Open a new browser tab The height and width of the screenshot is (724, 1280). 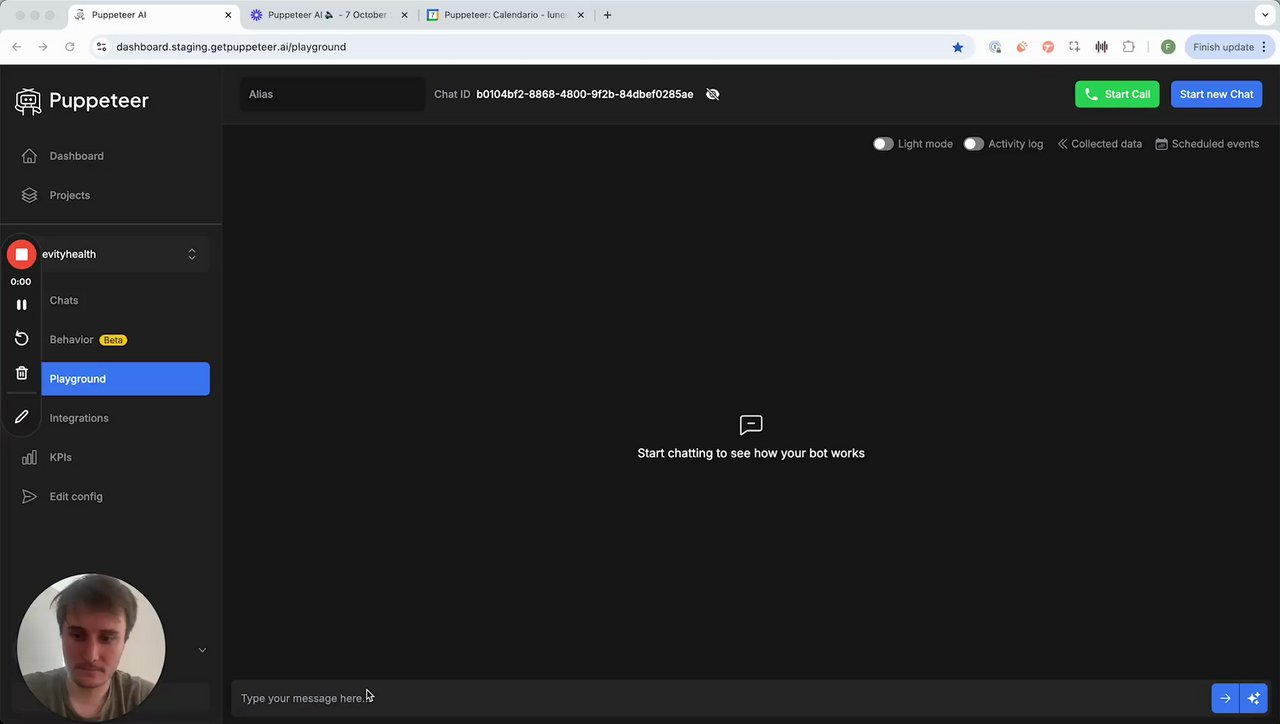coord(607,15)
